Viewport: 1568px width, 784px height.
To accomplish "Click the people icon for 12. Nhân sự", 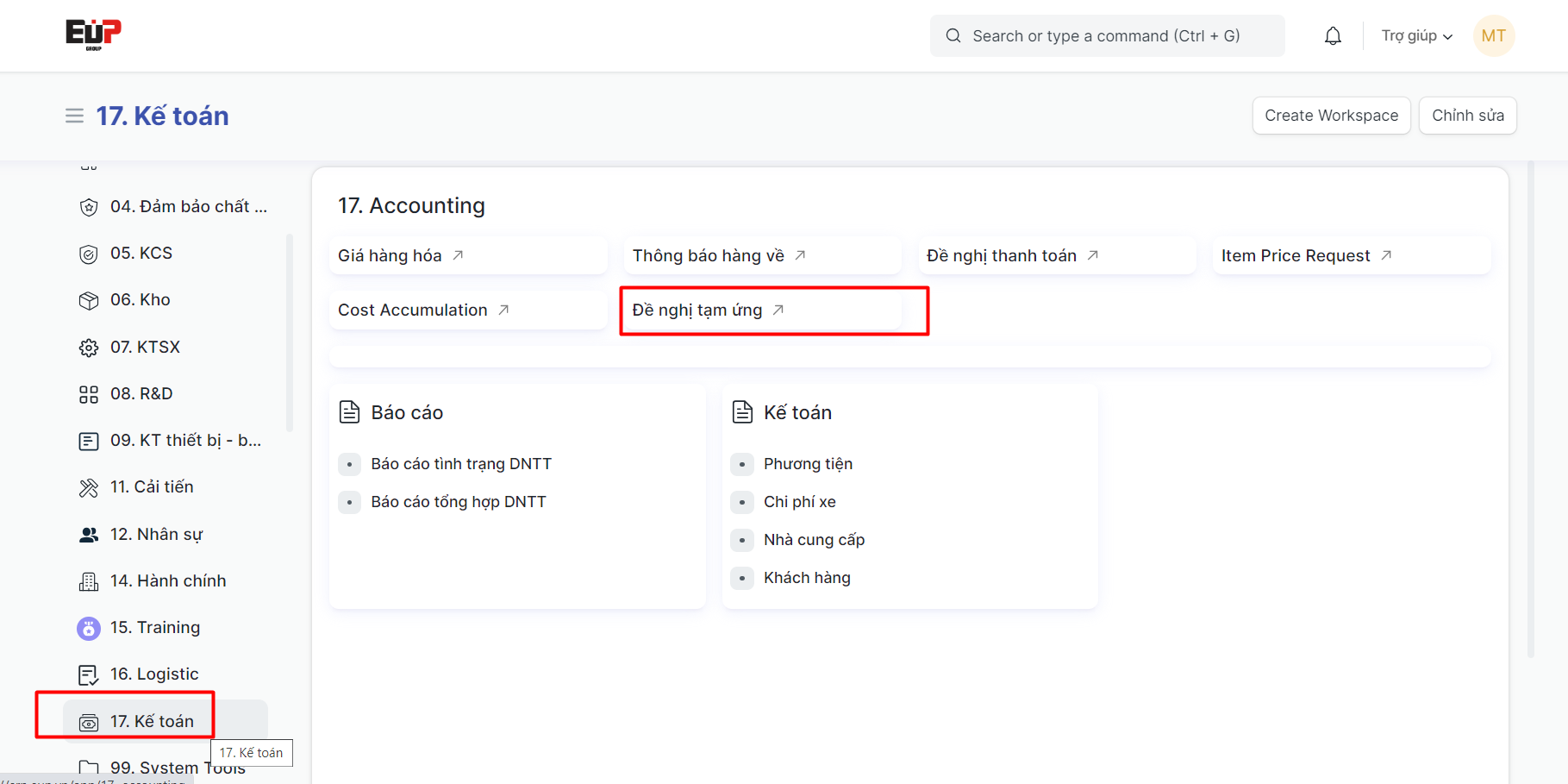I will 89,535.
